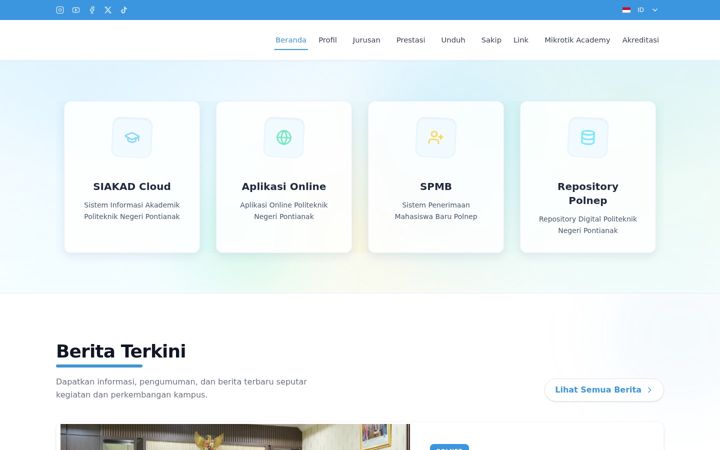Open the Instagram social icon
This screenshot has width=720, height=450.
(x=60, y=10)
